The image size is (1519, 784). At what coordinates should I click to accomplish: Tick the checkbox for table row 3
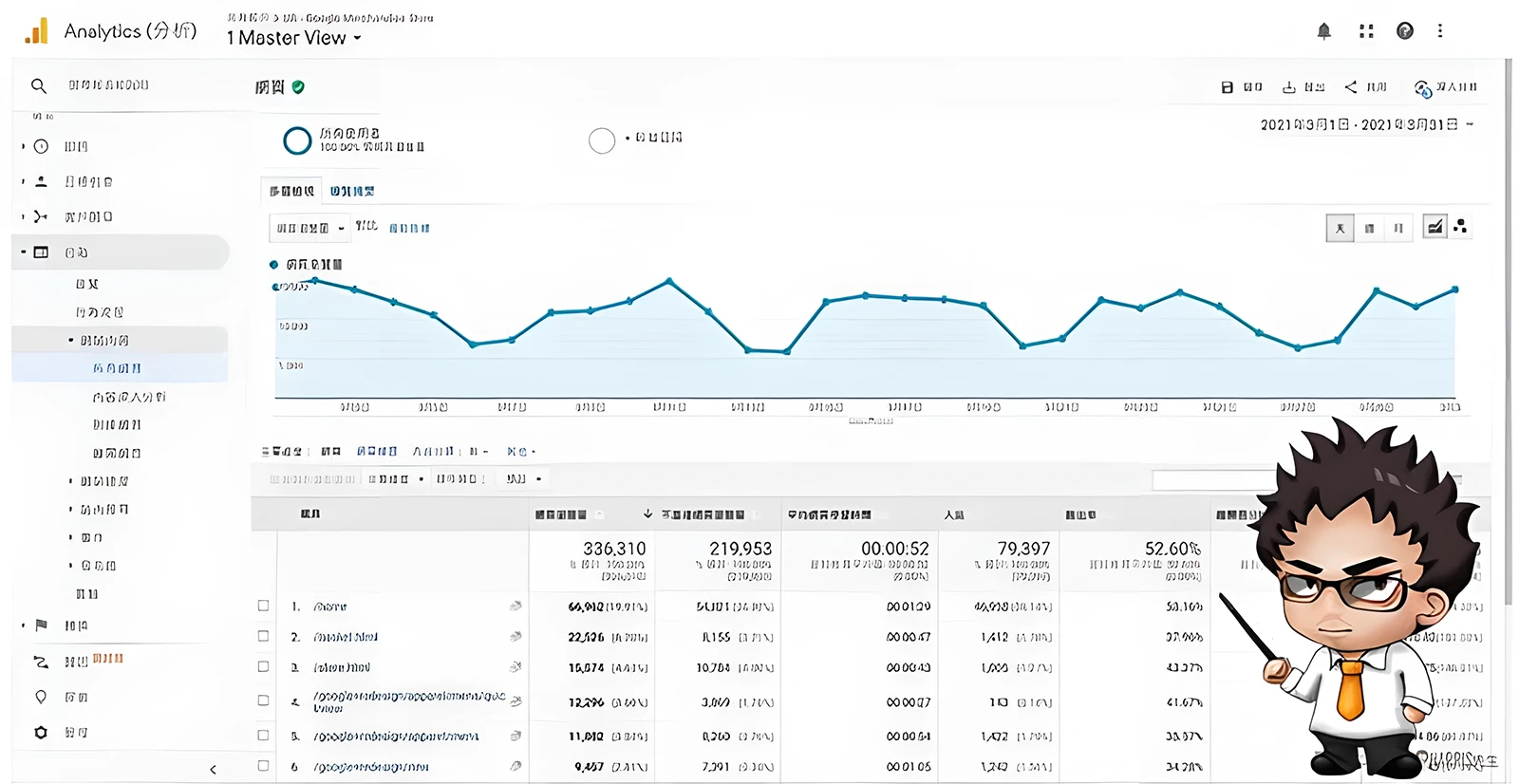tap(264, 667)
